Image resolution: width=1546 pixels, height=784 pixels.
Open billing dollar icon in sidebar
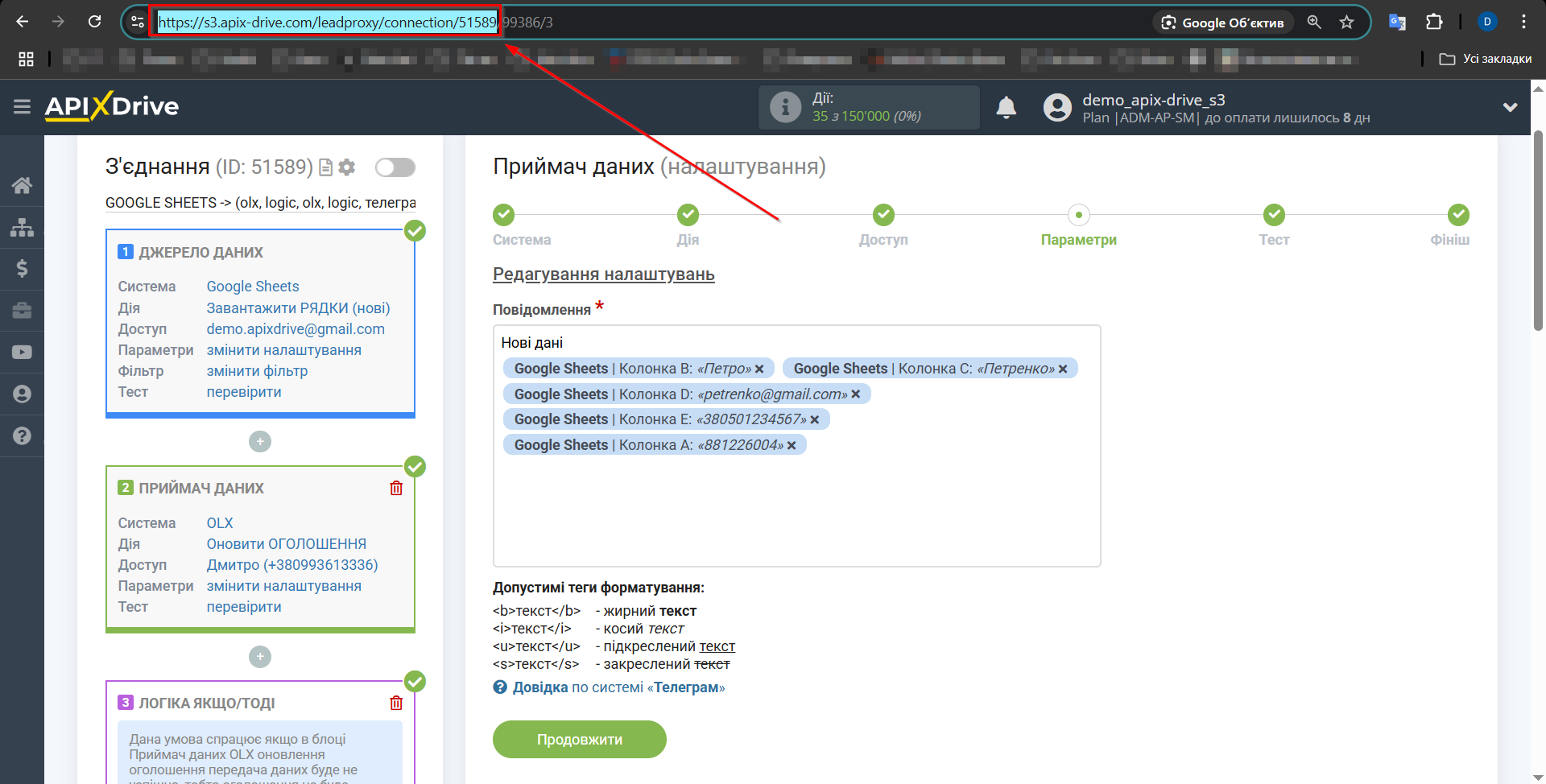click(22, 268)
